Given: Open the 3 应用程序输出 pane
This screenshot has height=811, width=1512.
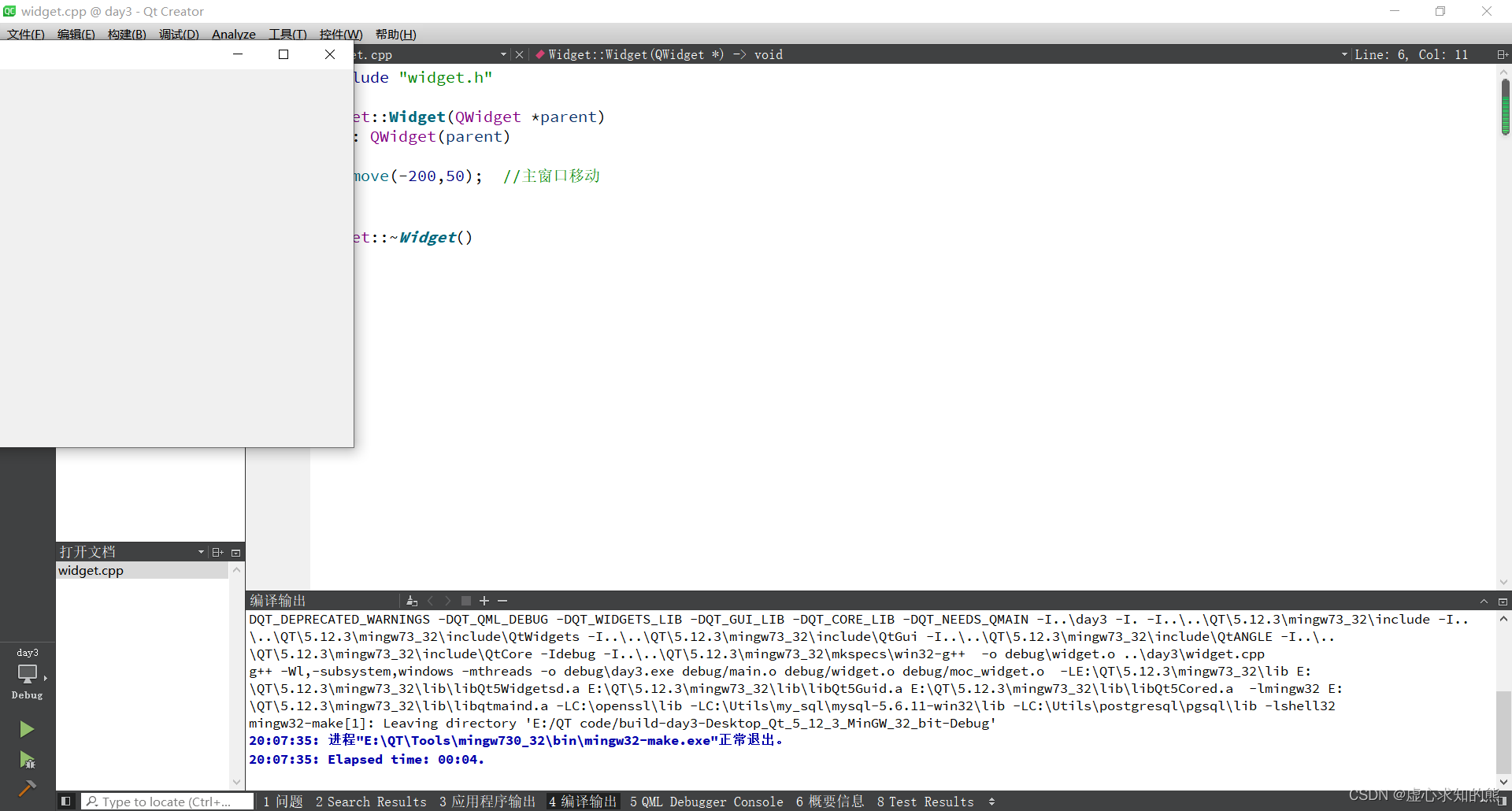Looking at the screenshot, I should click(x=487, y=802).
